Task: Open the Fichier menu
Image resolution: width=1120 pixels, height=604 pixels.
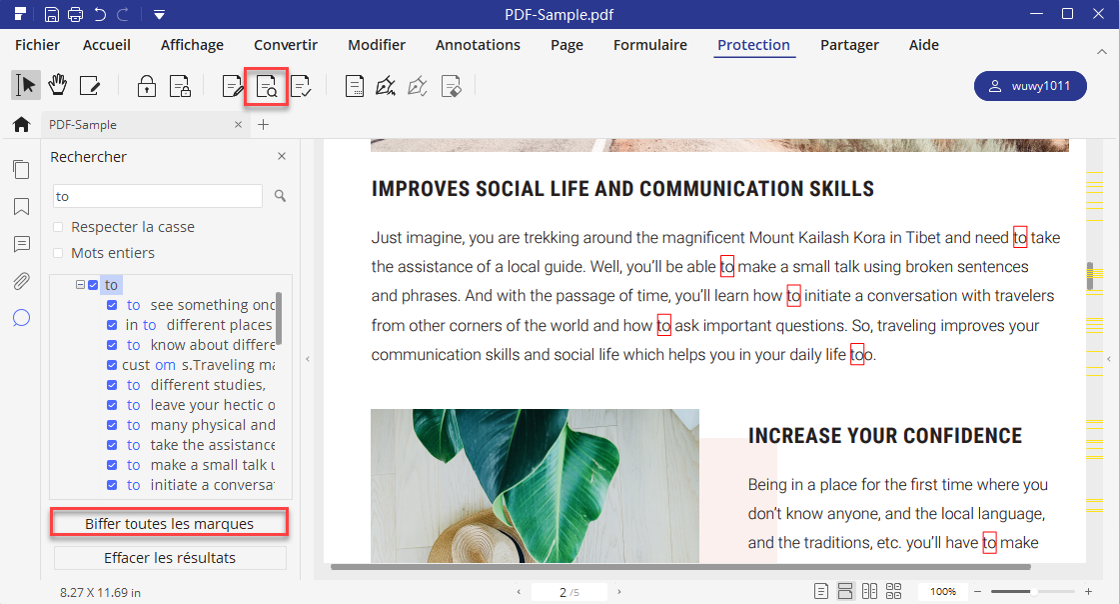Action: click(x=36, y=45)
